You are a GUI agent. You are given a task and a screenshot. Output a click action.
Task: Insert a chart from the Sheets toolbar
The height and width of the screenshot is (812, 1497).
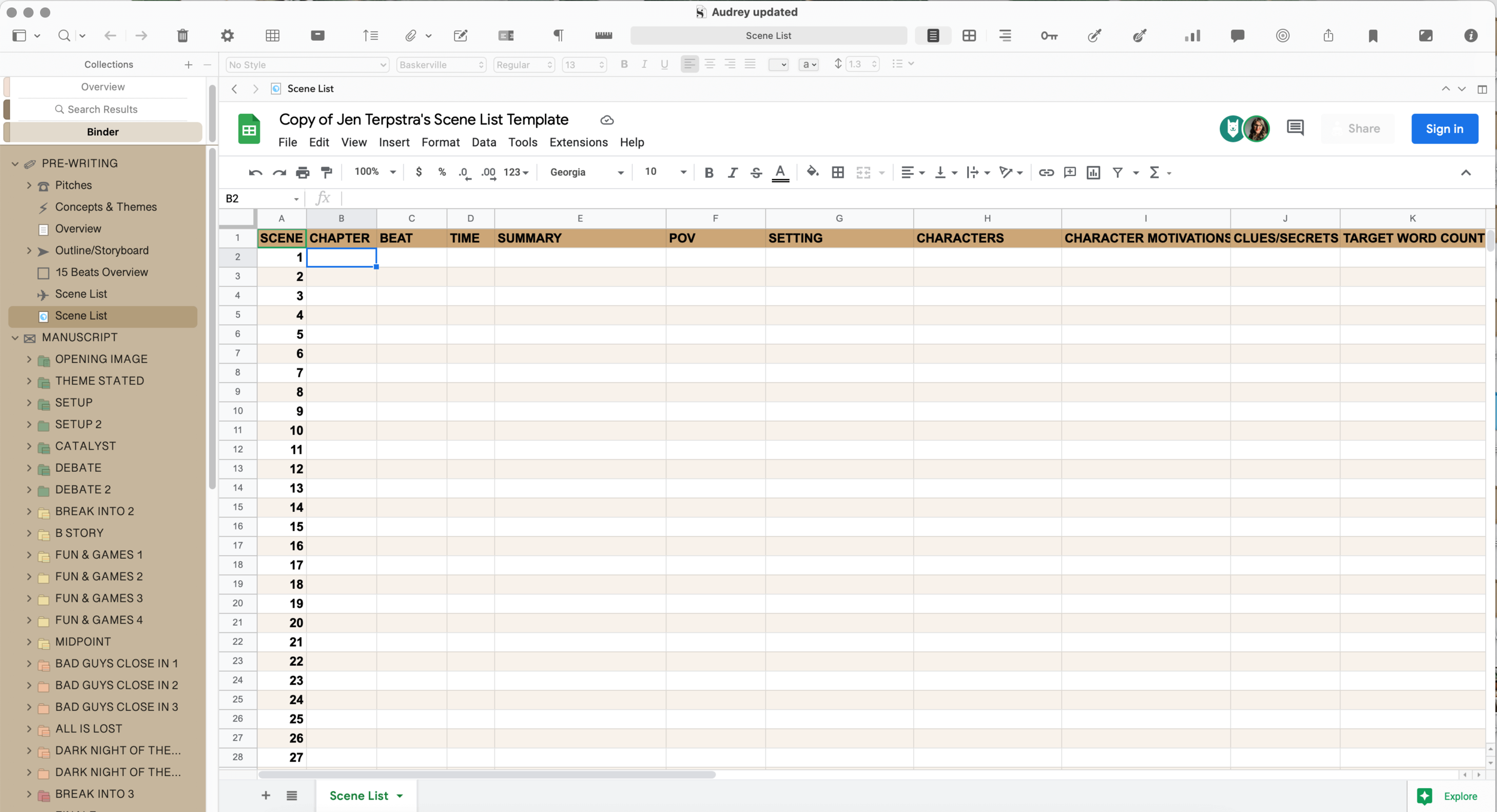[x=1093, y=172]
